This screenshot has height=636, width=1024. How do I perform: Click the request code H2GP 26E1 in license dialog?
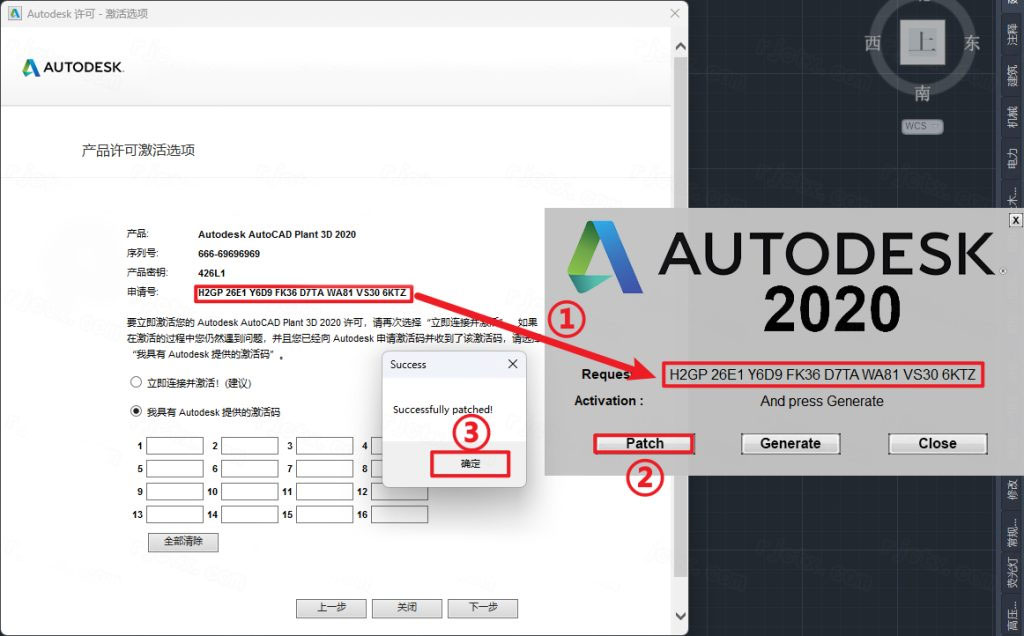(302, 293)
